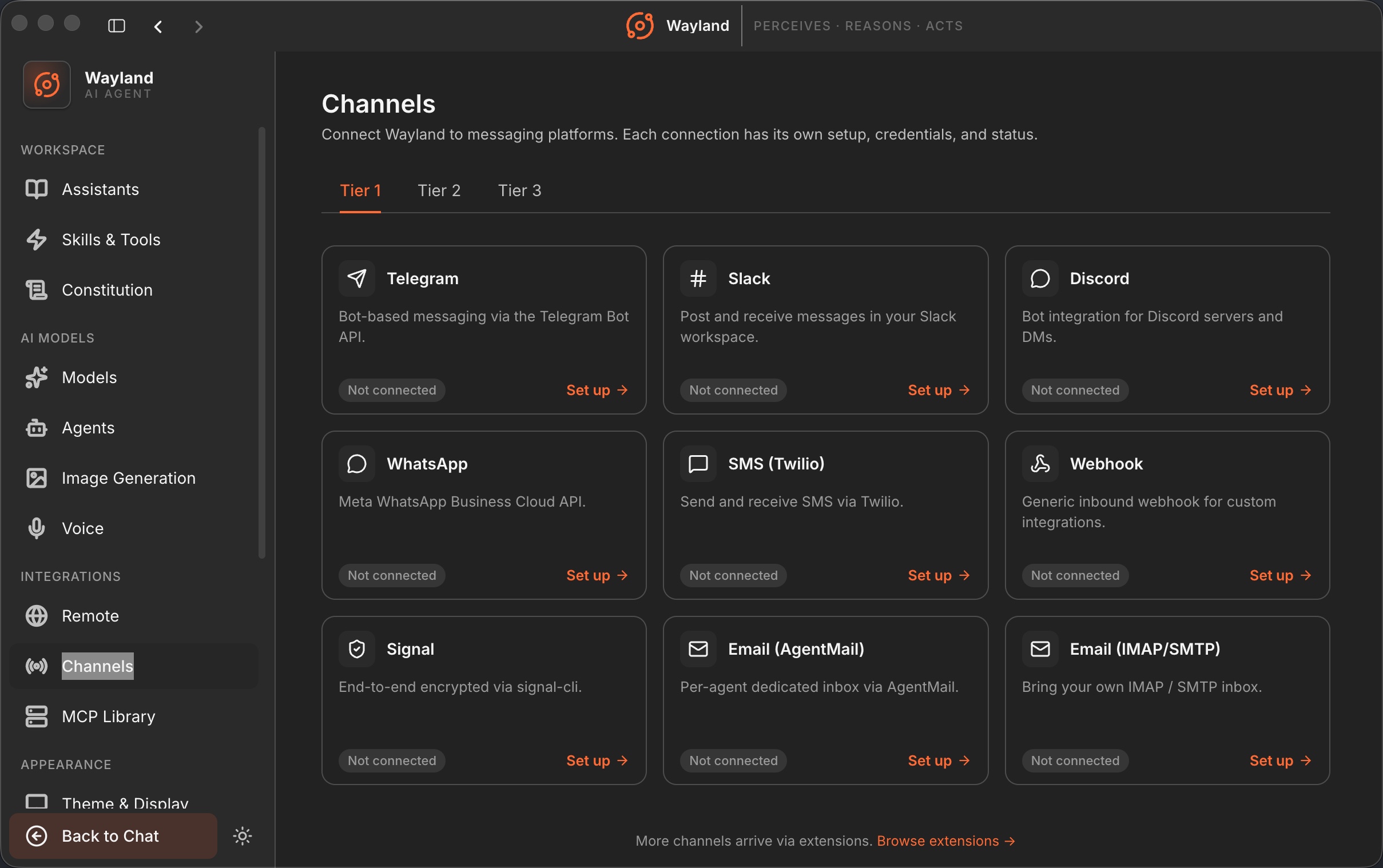Click the Discord bubble icon
The width and height of the screenshot is (1383, 868).
tap(1040, 278)
